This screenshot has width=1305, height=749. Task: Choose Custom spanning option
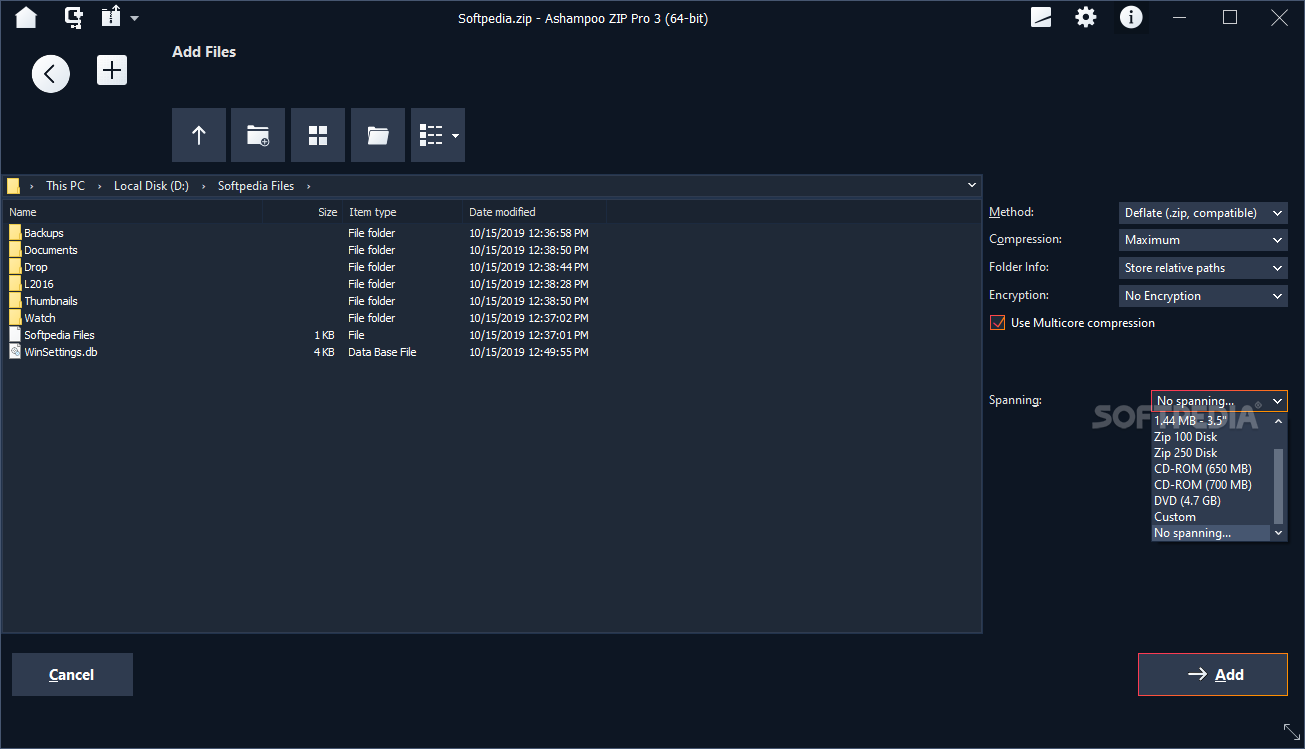pyautogui.click(x=1212, y=517)
